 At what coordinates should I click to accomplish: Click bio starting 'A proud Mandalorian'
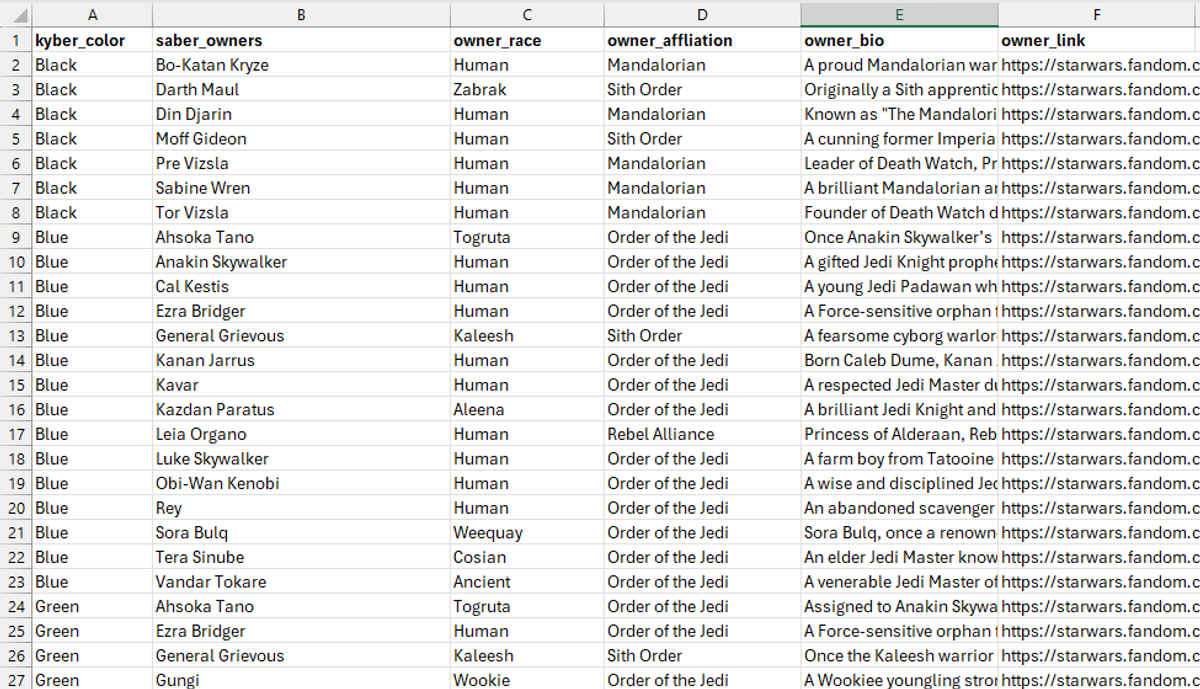pyautogui.click(x=899, y=65)
